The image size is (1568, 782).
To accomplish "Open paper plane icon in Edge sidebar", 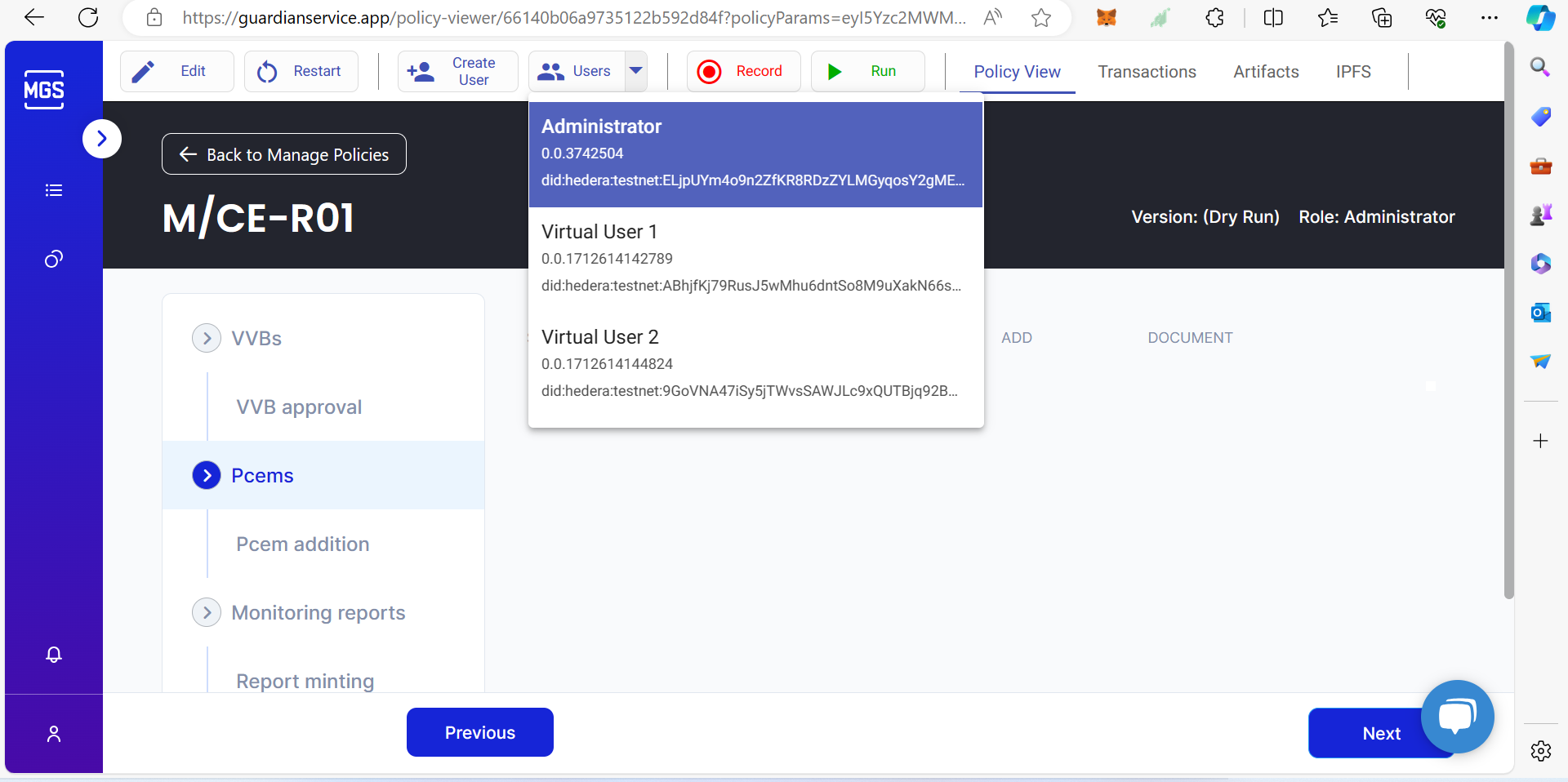I will [x=1540, y=362].
